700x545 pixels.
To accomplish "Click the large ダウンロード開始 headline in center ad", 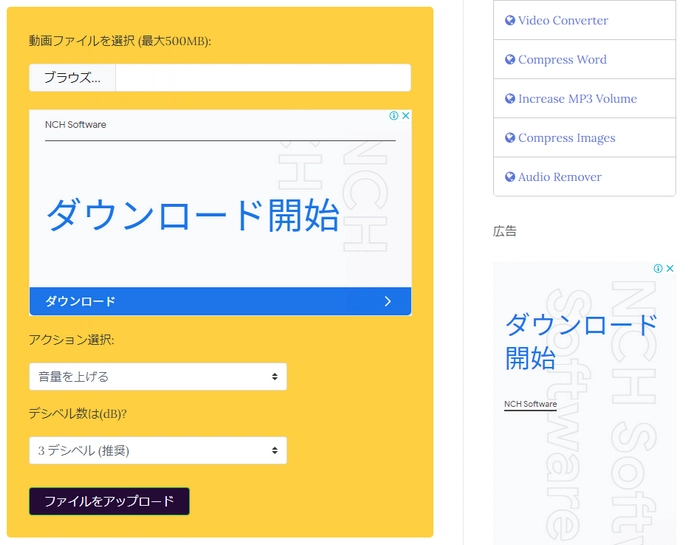I will (192, 215).
